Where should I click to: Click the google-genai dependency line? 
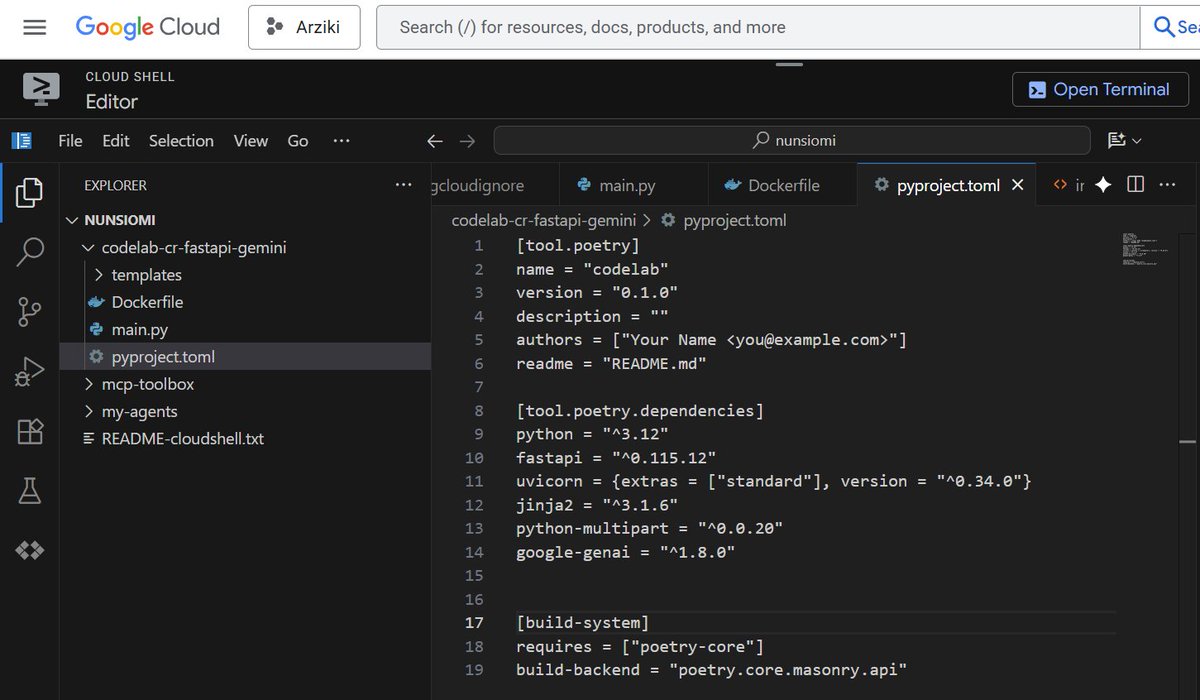point(625,552)
